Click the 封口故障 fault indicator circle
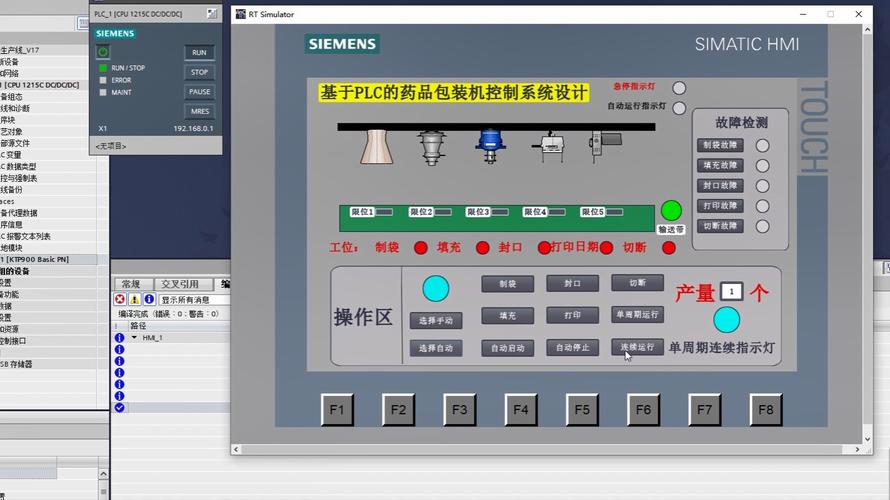This screenshot has height=500, width=890. coord(762,186)
